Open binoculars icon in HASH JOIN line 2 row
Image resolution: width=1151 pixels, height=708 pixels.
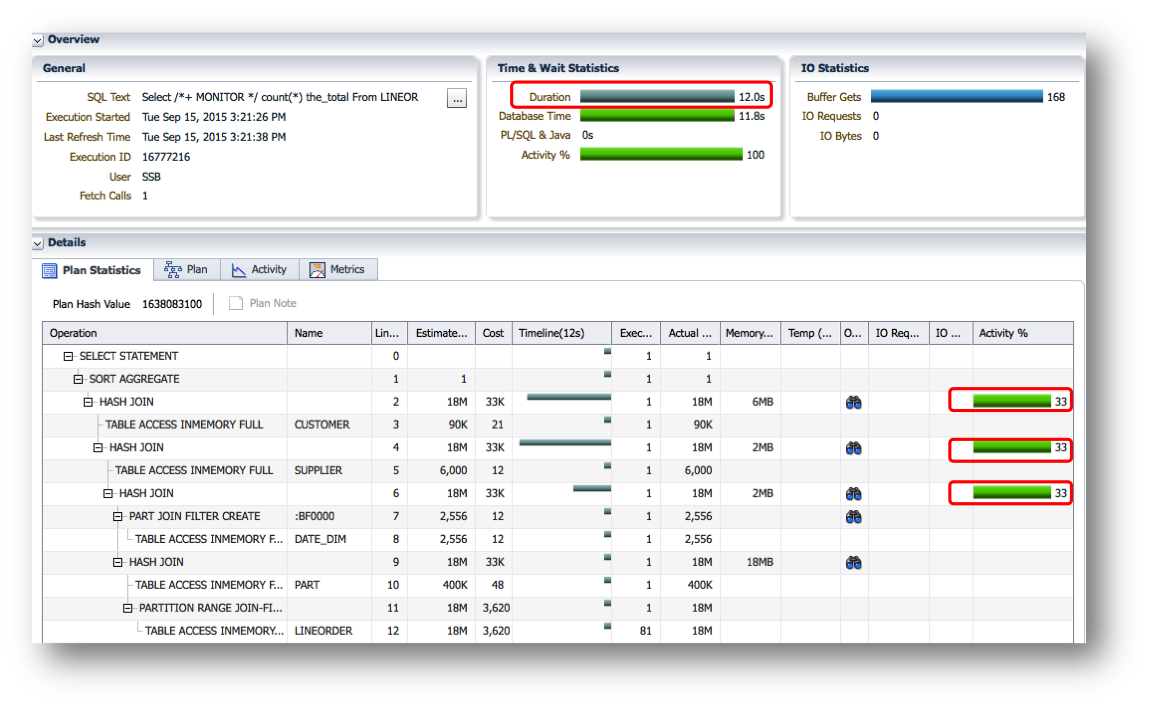[x=853, y=402]
